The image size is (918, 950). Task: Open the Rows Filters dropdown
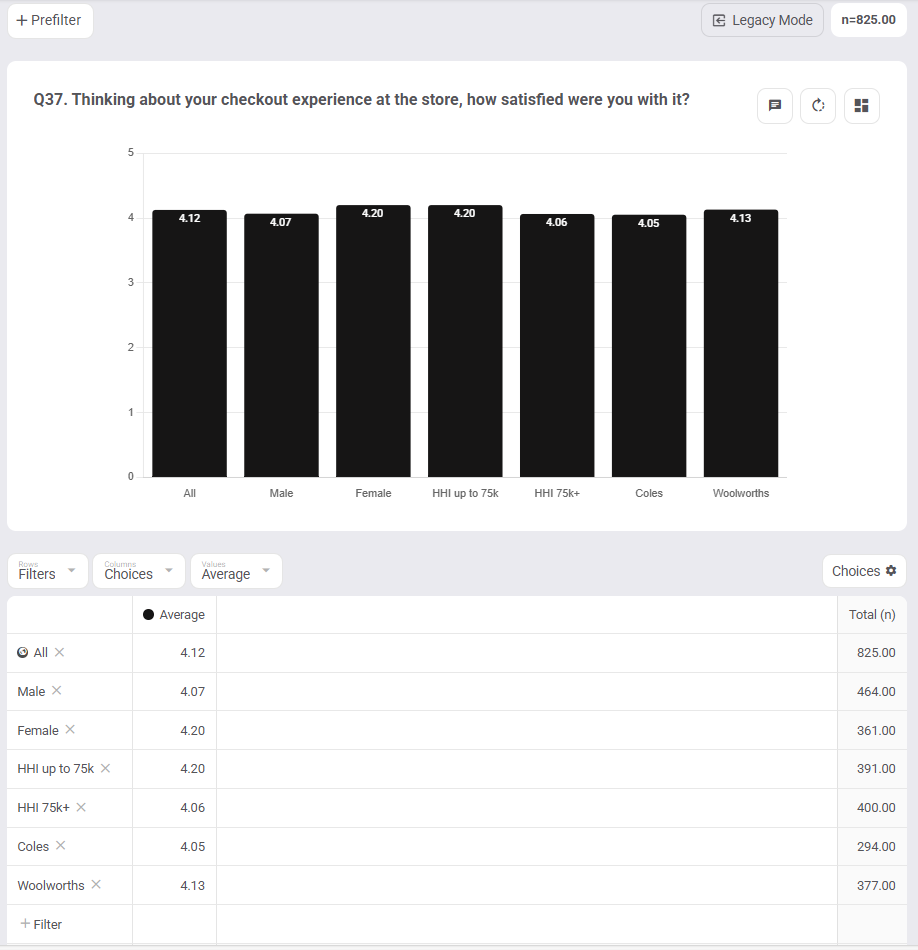tap(48, 571)
